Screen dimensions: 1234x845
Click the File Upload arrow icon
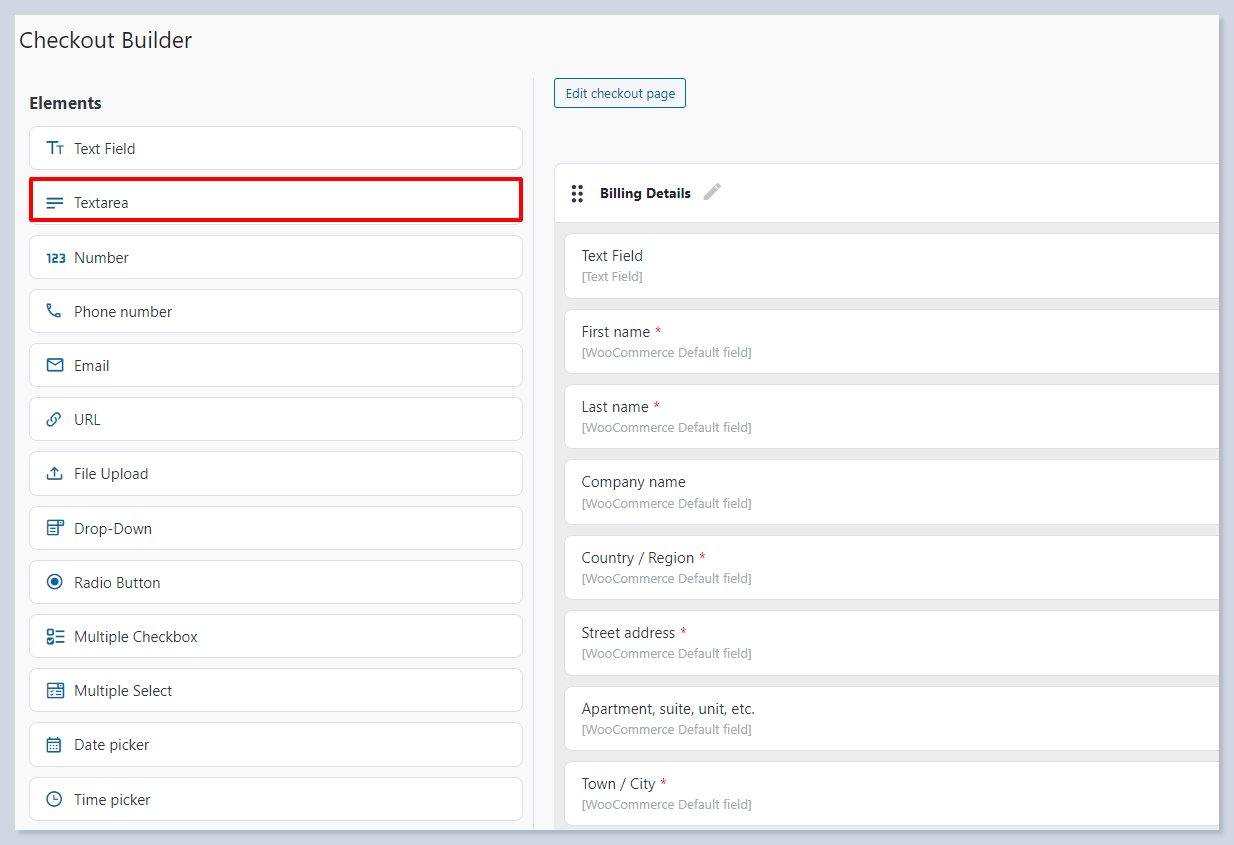point(55,474)
